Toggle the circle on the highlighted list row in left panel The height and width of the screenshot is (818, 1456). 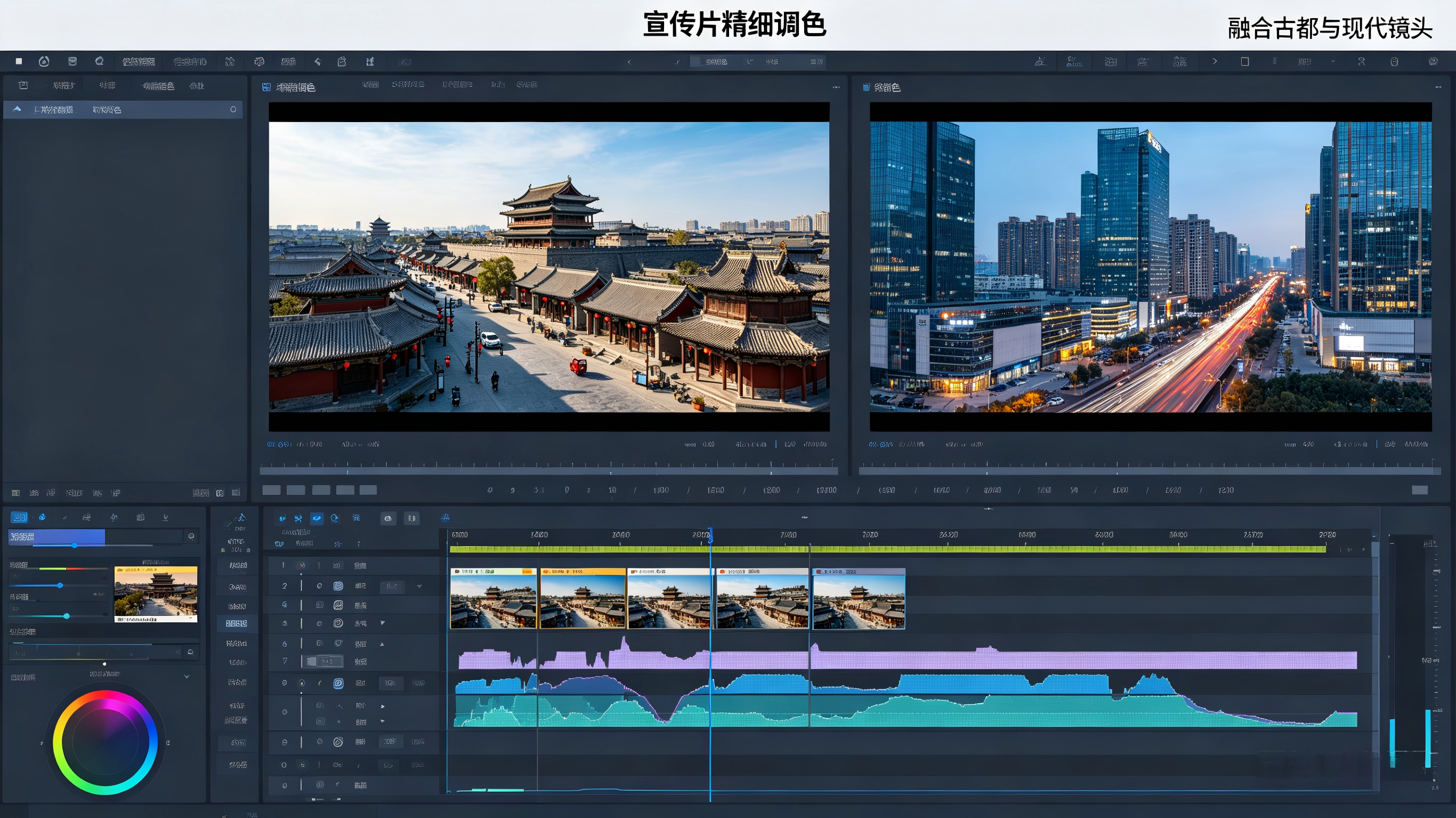click(x=233, y=110)
